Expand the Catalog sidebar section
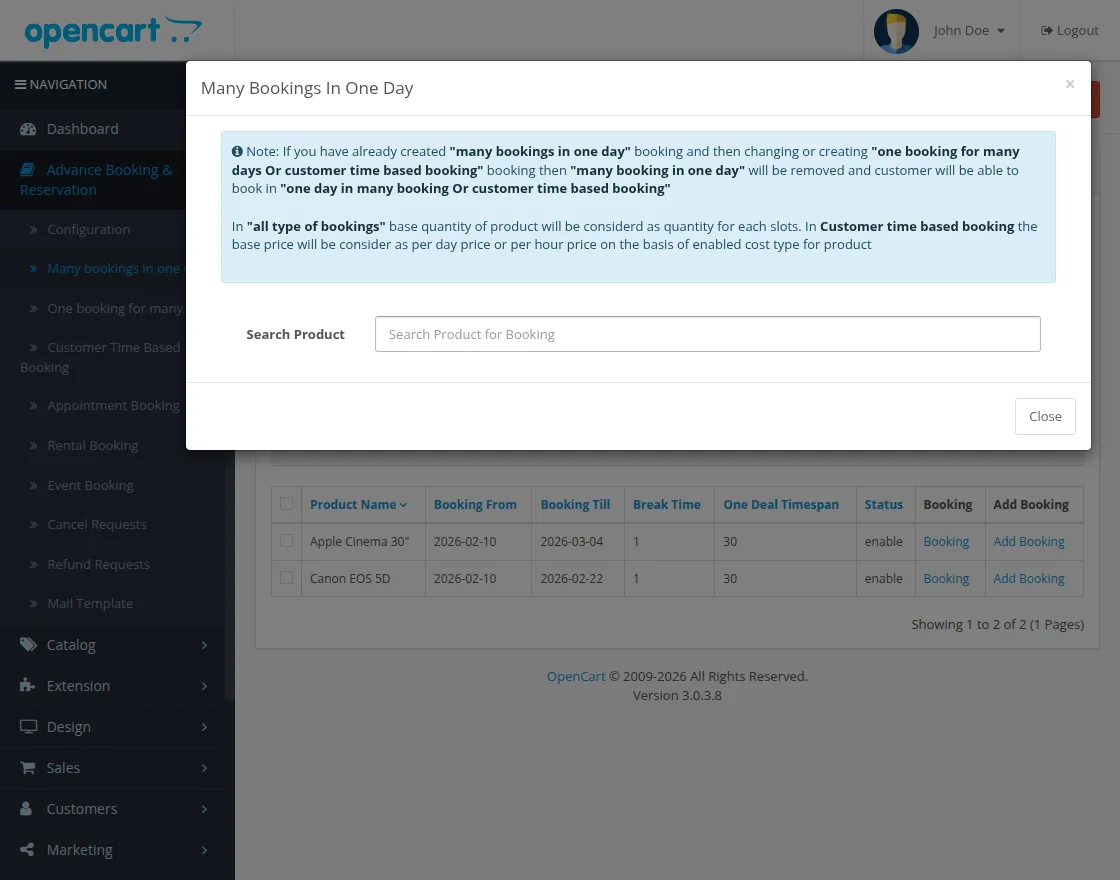The width and height of the screenshot is (1120, 880). point(71,644)
